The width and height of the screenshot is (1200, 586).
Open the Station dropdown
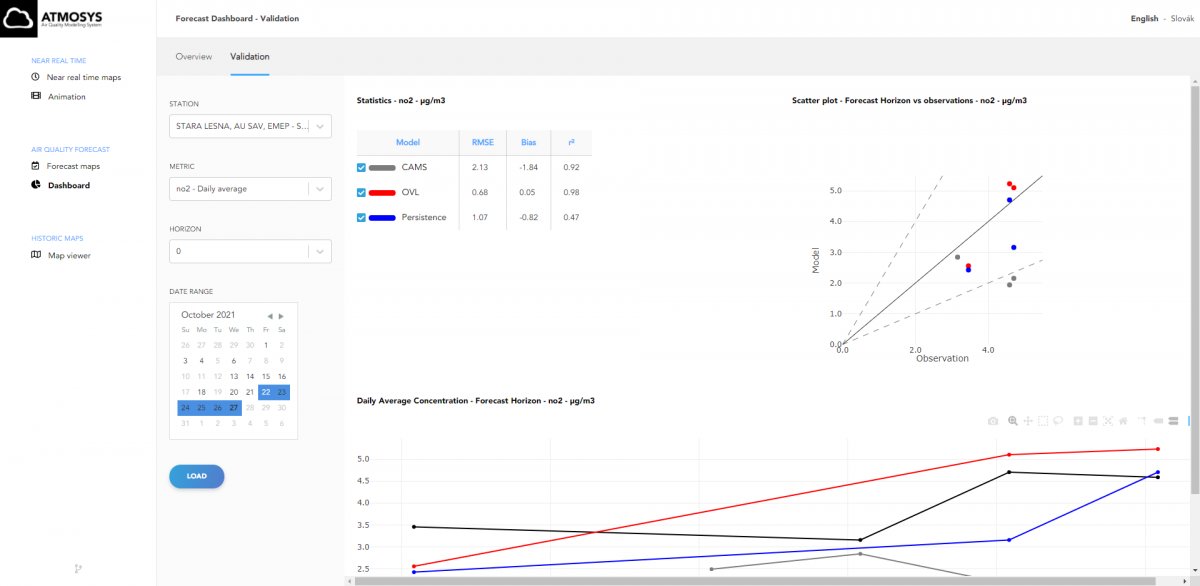(250, 126)
